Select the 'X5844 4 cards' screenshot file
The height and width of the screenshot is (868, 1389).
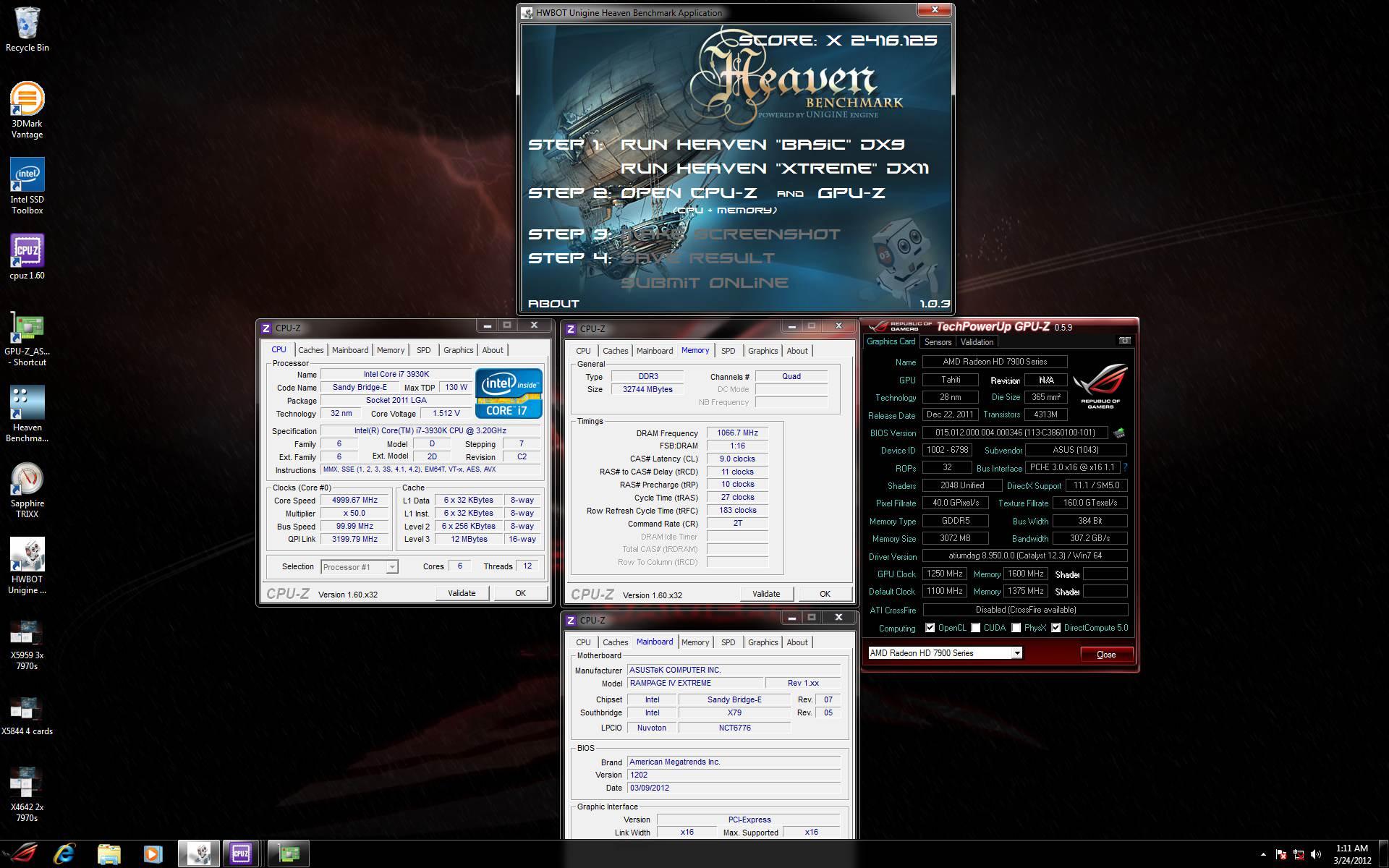click(27, 716)
